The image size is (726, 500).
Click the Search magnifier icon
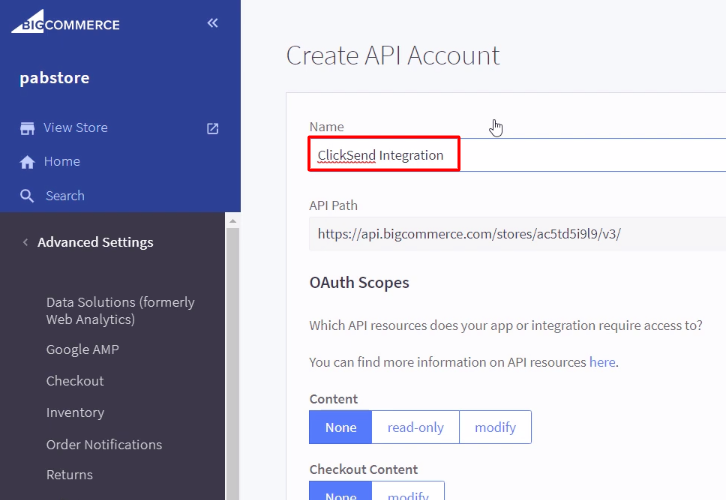point(27,196)
